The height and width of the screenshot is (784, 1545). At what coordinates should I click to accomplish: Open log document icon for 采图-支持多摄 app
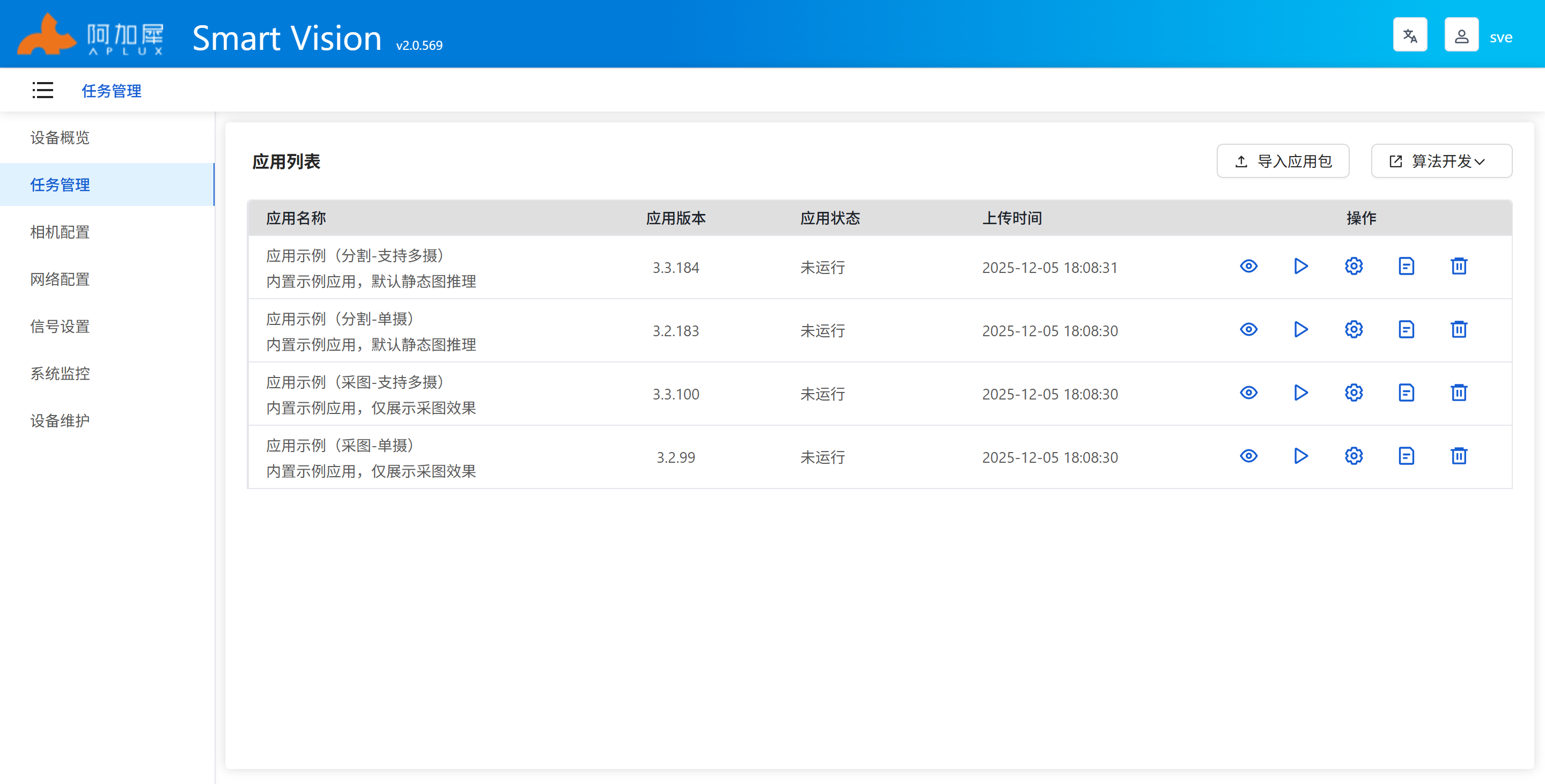coord(1406,393)
